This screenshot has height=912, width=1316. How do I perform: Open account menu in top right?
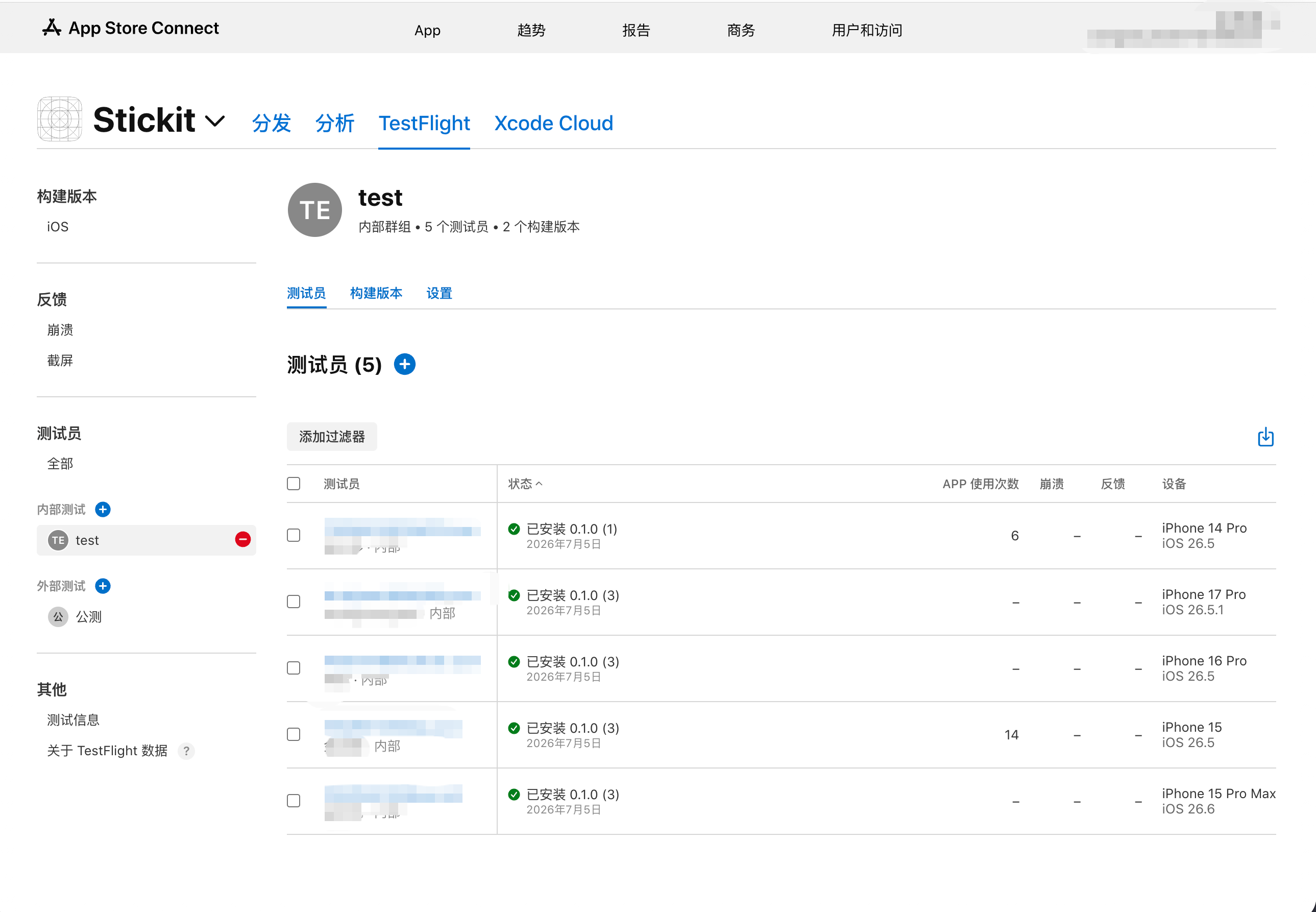pos(1182,30)
